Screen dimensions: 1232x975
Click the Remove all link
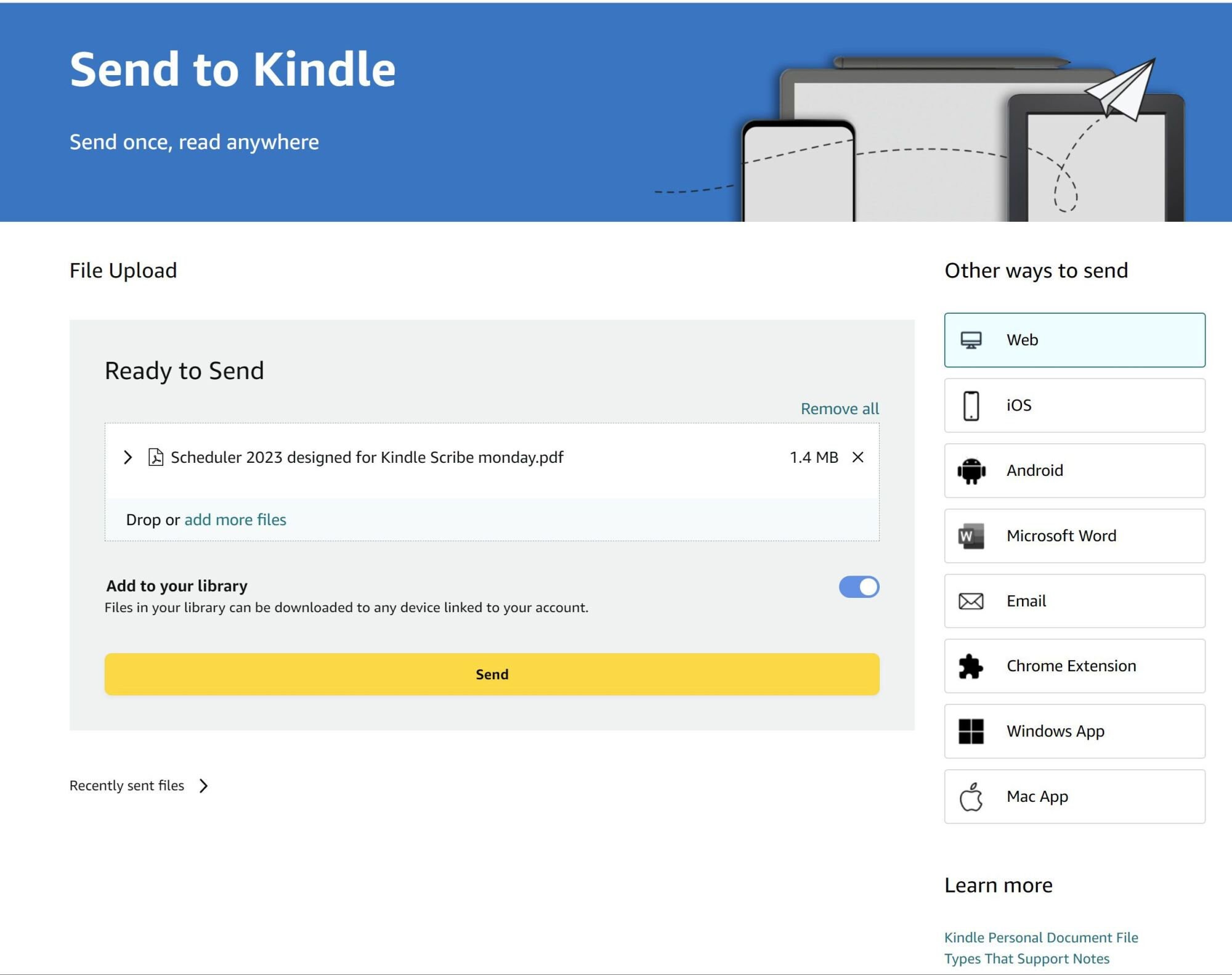(840, 407)
